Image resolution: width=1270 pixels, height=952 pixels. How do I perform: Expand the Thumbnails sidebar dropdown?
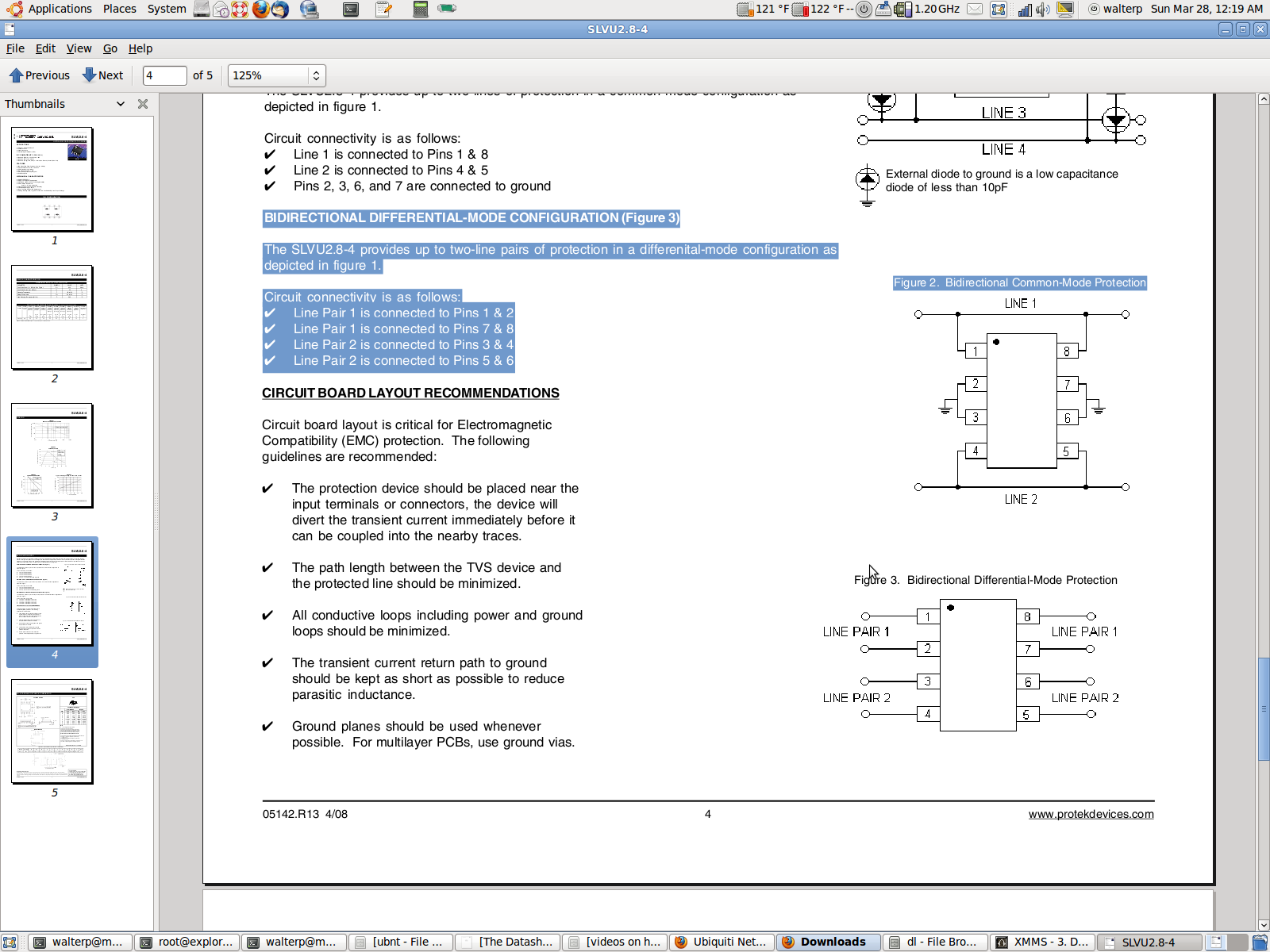pyautogui.click(x=121, y=104)
